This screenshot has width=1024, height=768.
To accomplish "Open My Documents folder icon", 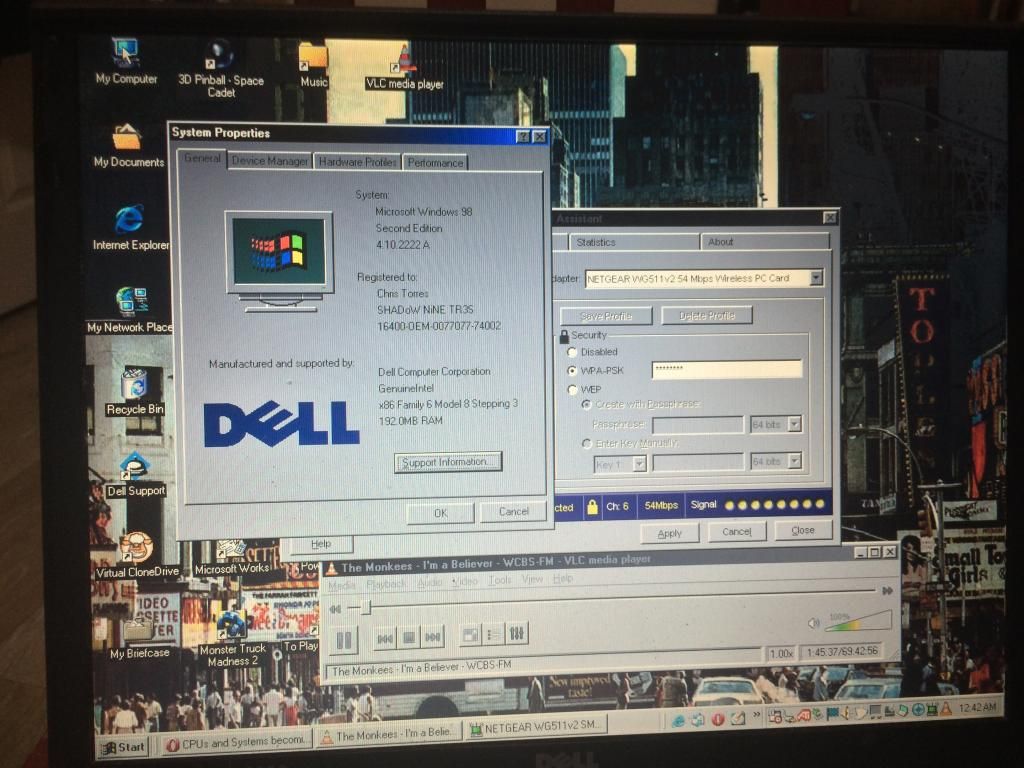I will [x=129, y=146].
